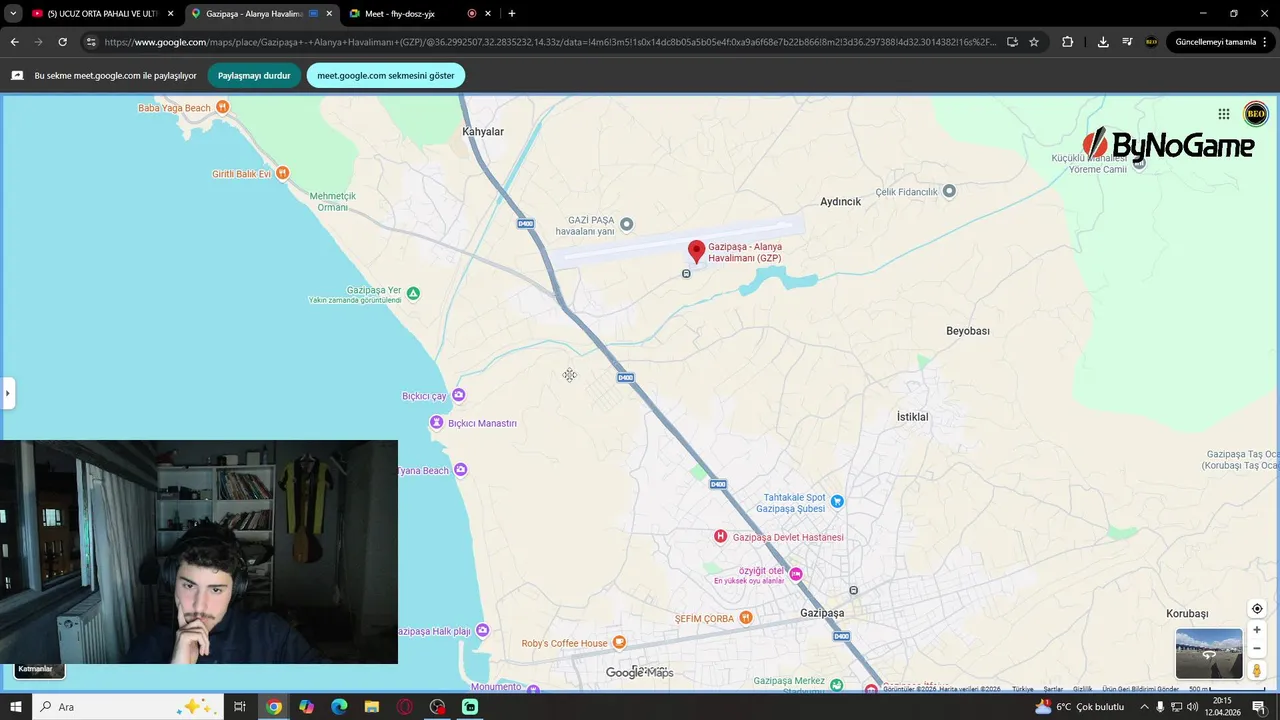Click the ŞEFİM ÇORBA restaurant marker
Image resolution: width=1280 pixels, height=720 pixels.
[744, 618]
